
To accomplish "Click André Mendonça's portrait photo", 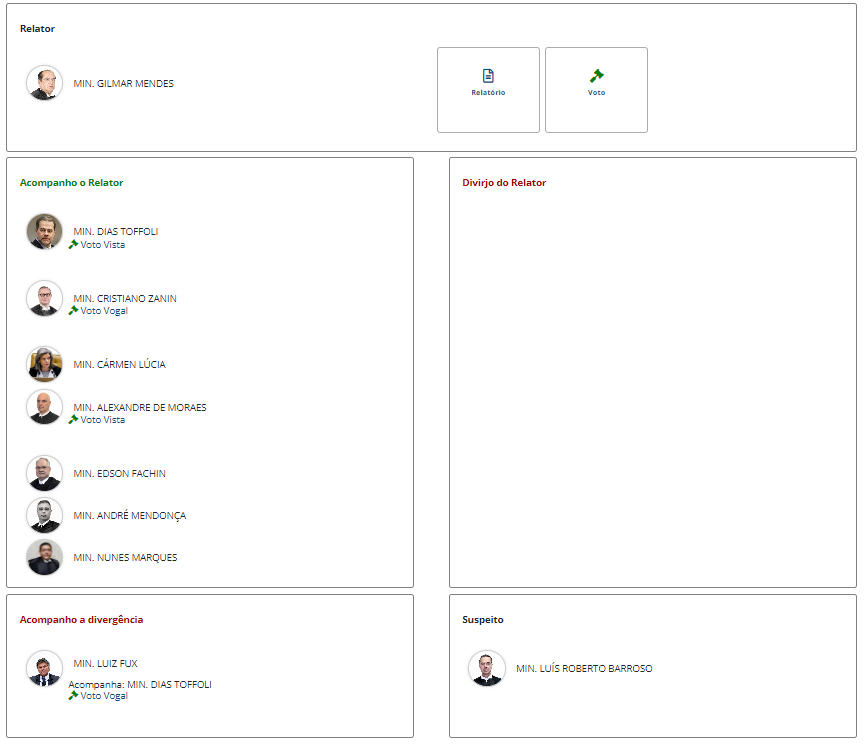I will pyautogui.click(x=44, y=515).
